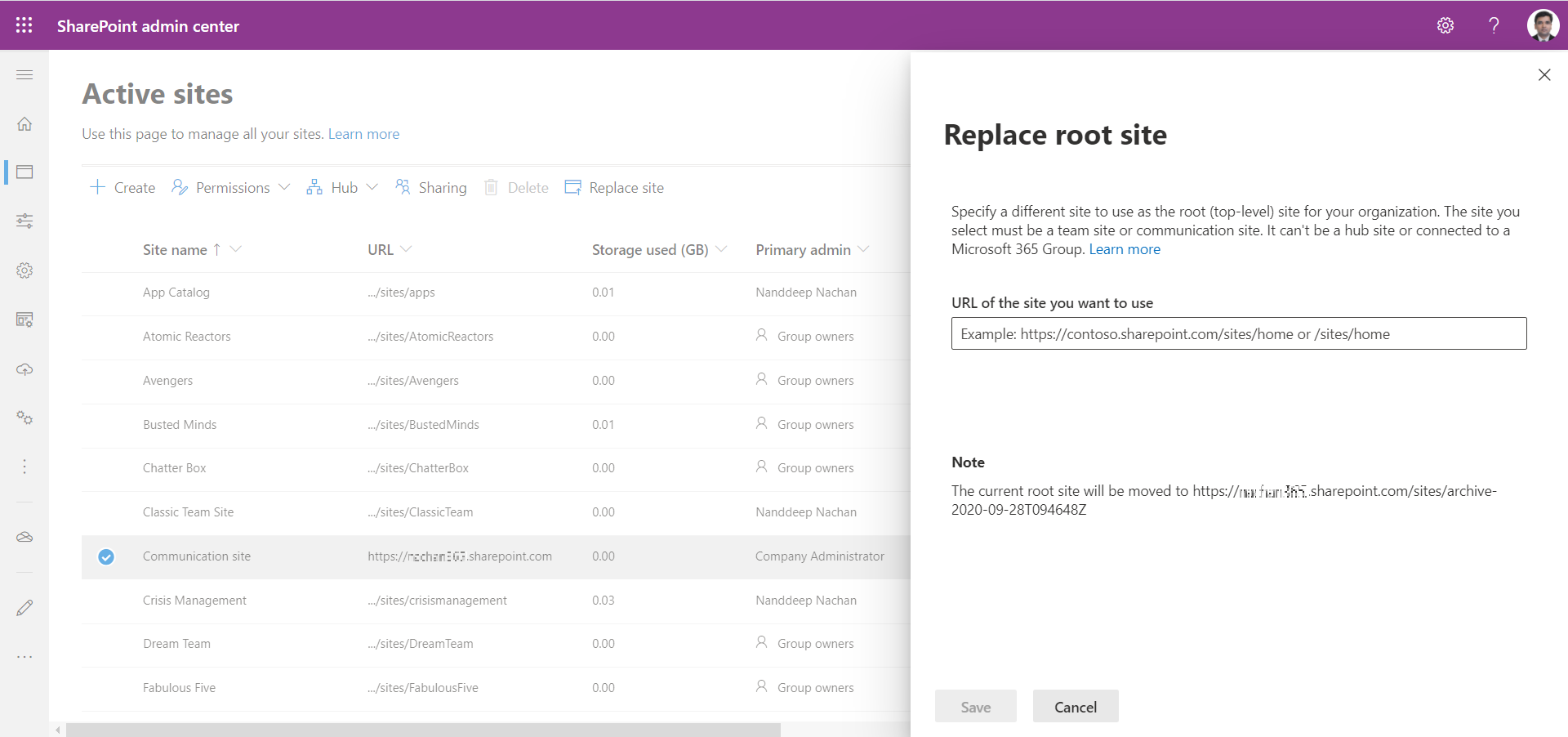This screenshot has height=737, width=1568.
Task: Click the help question mark icon
Action: (1494, 25)
